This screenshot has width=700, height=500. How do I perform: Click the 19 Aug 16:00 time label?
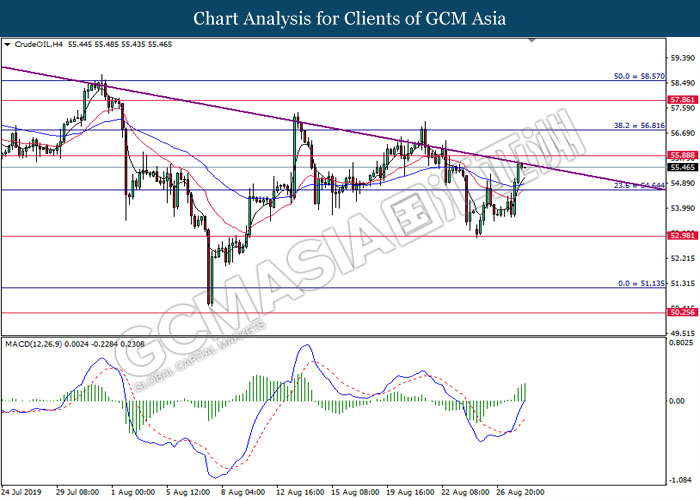[x=410, y=492]
